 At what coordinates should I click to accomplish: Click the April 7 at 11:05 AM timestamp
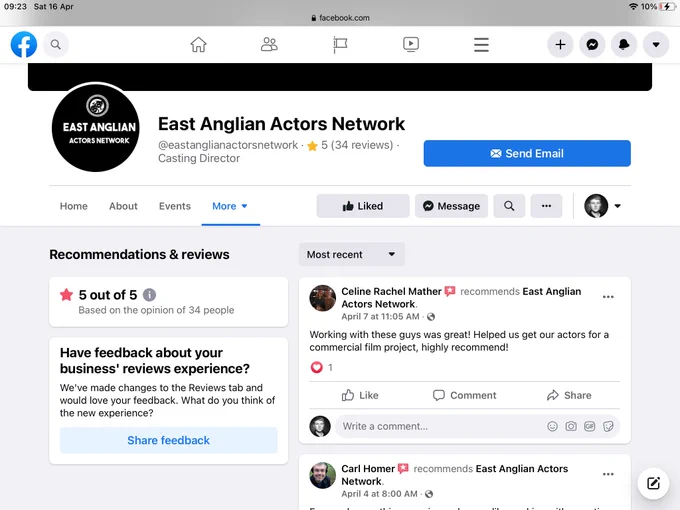(x=380, y=317)
